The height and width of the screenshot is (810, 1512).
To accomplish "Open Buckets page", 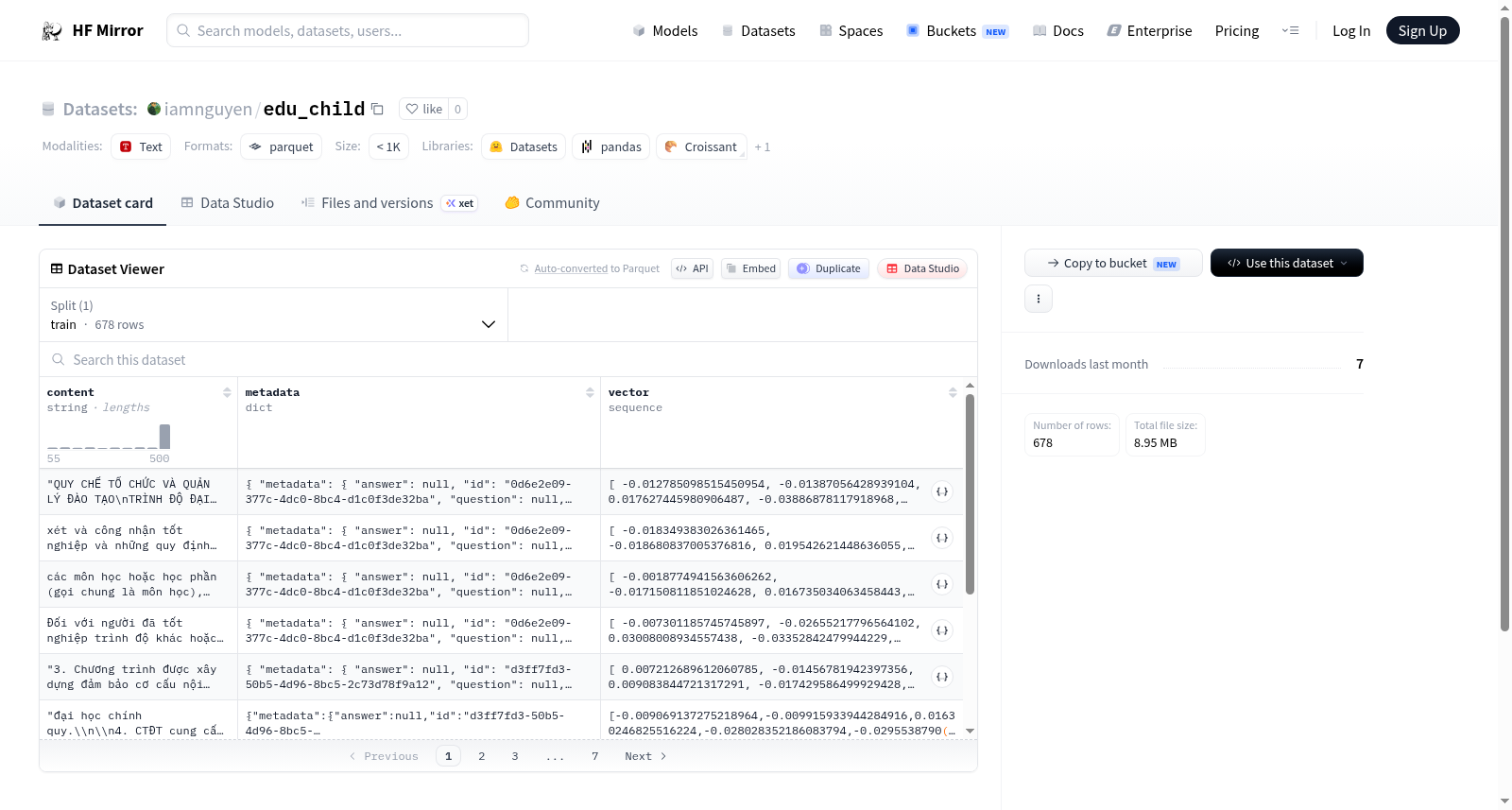I will (x=957, y=30).
